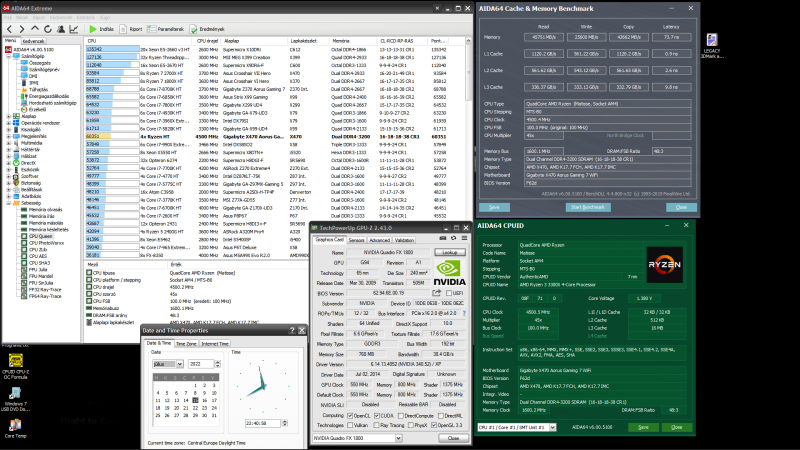Collapse the Számítógép tree node
The image size is (800, 450).
[x=9, y=56]
